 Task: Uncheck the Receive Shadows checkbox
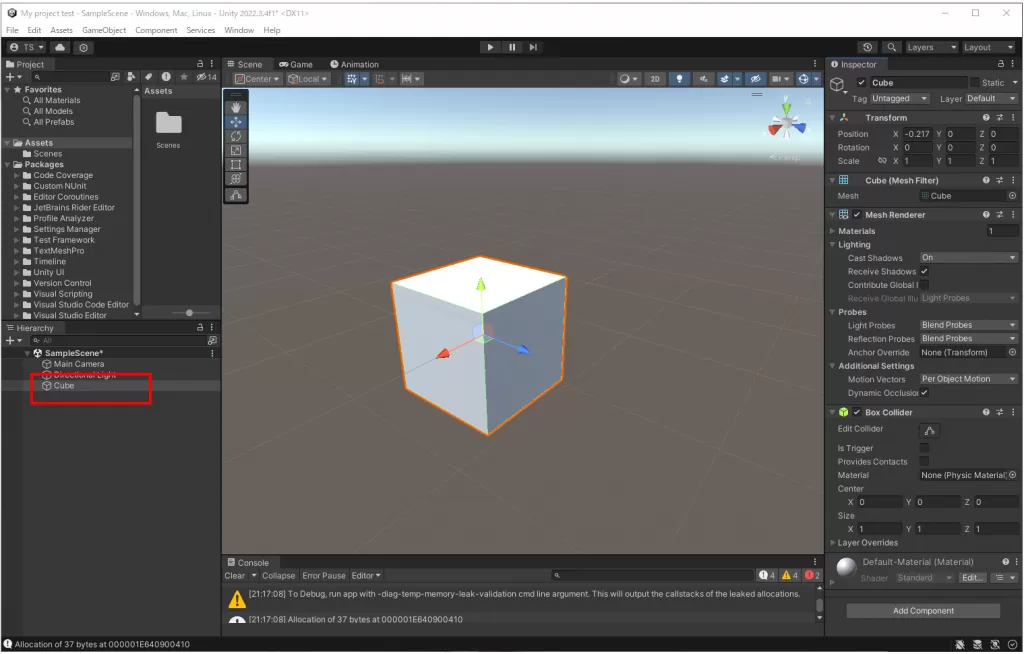coord(924,271)
